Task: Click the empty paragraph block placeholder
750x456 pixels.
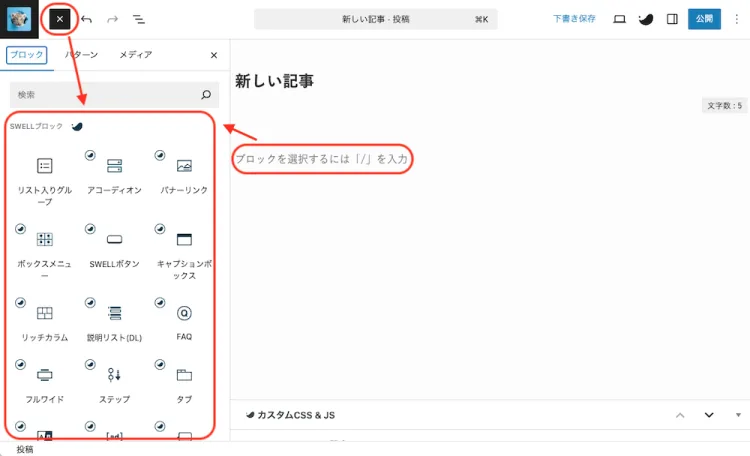Action: point(321,159)
